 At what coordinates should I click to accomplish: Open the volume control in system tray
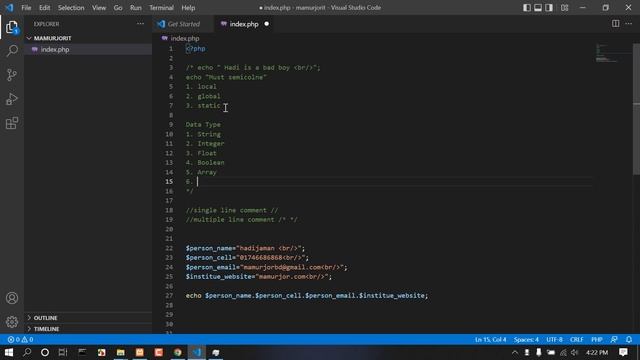[x=575, y=352]
